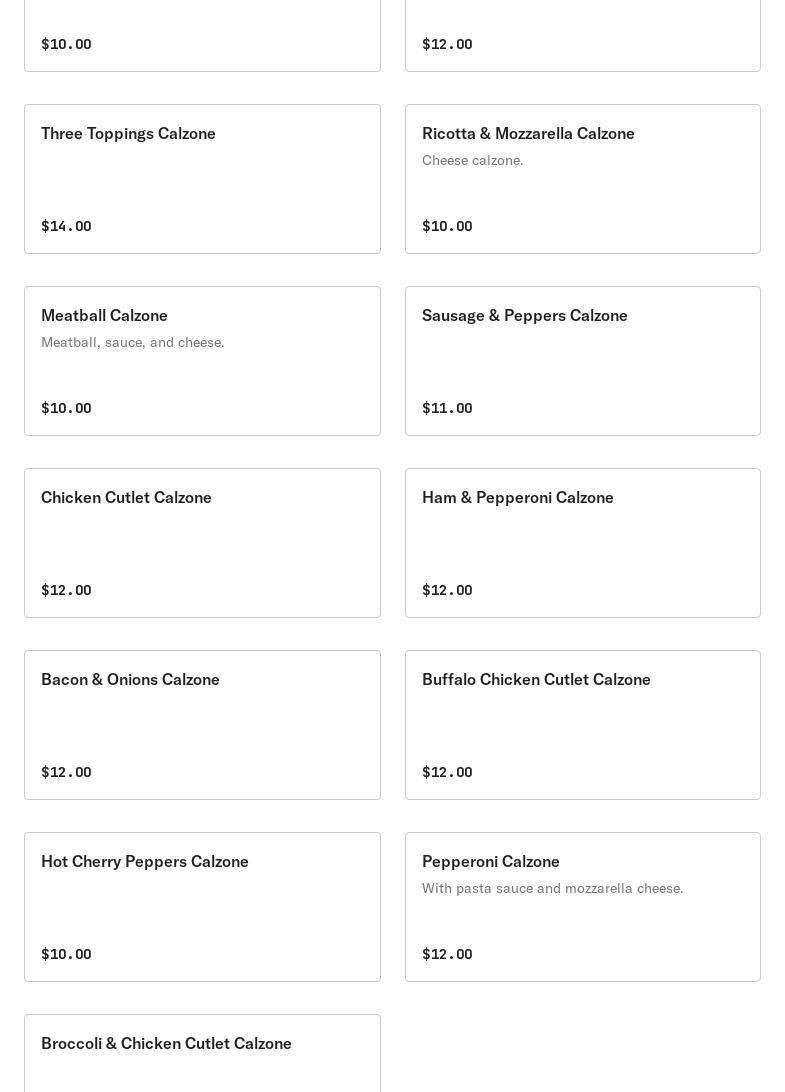785x1092 pixels.
Task: Click the pasta sauce and mozzarella description
Action: coord(552,888)
